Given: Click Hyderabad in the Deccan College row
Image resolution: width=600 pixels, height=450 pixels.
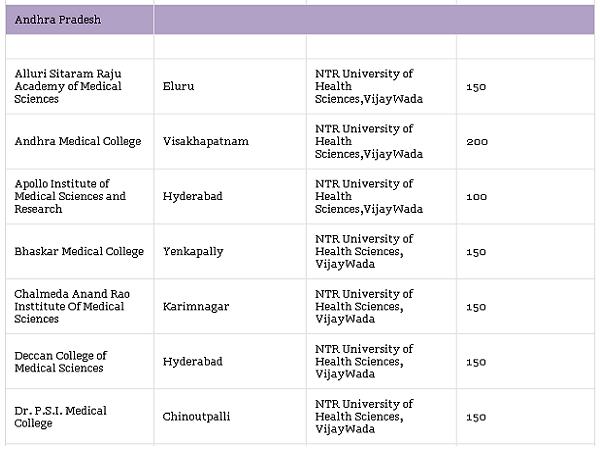Looking at the screenshot, I should 192,361.
